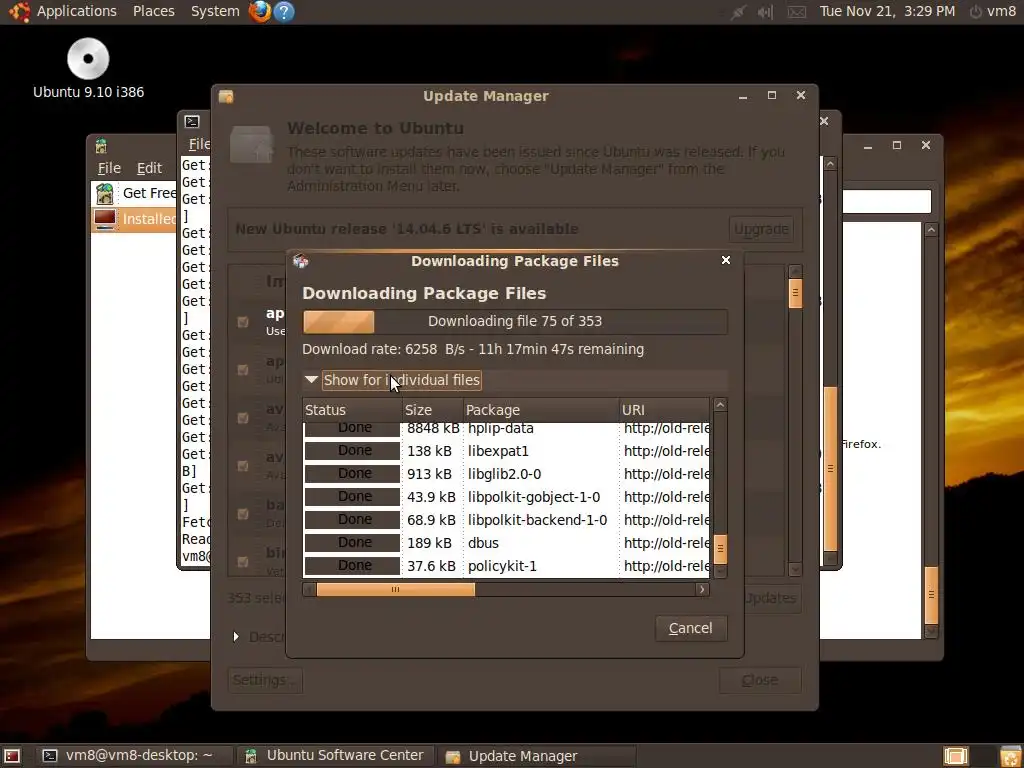The image size is (1024, 768).
Task: Click the Software Center window title icon
Action: click(x=101, y=146)
